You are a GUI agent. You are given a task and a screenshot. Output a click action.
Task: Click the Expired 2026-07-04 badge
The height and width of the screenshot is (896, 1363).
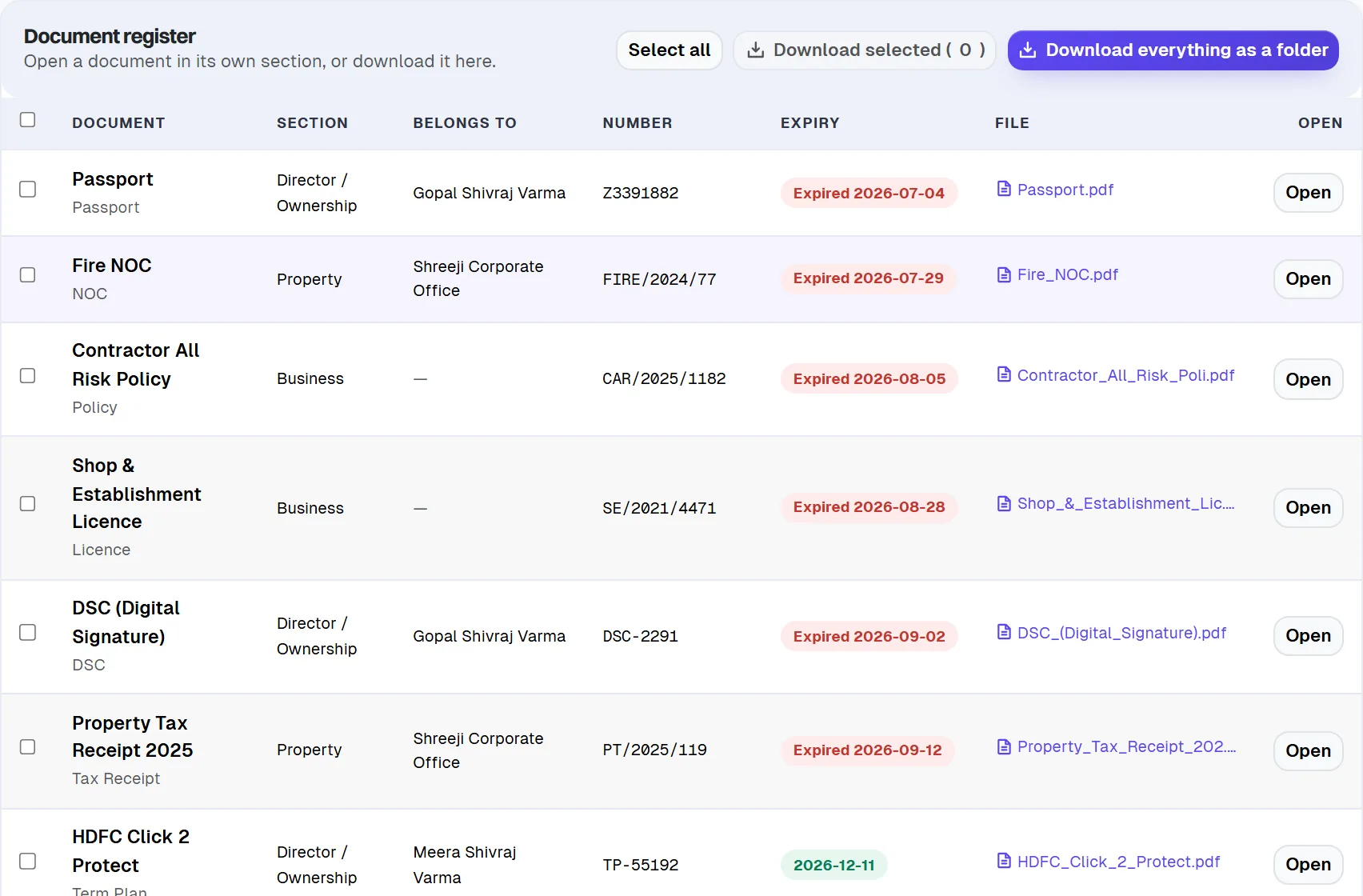point(869,193)
